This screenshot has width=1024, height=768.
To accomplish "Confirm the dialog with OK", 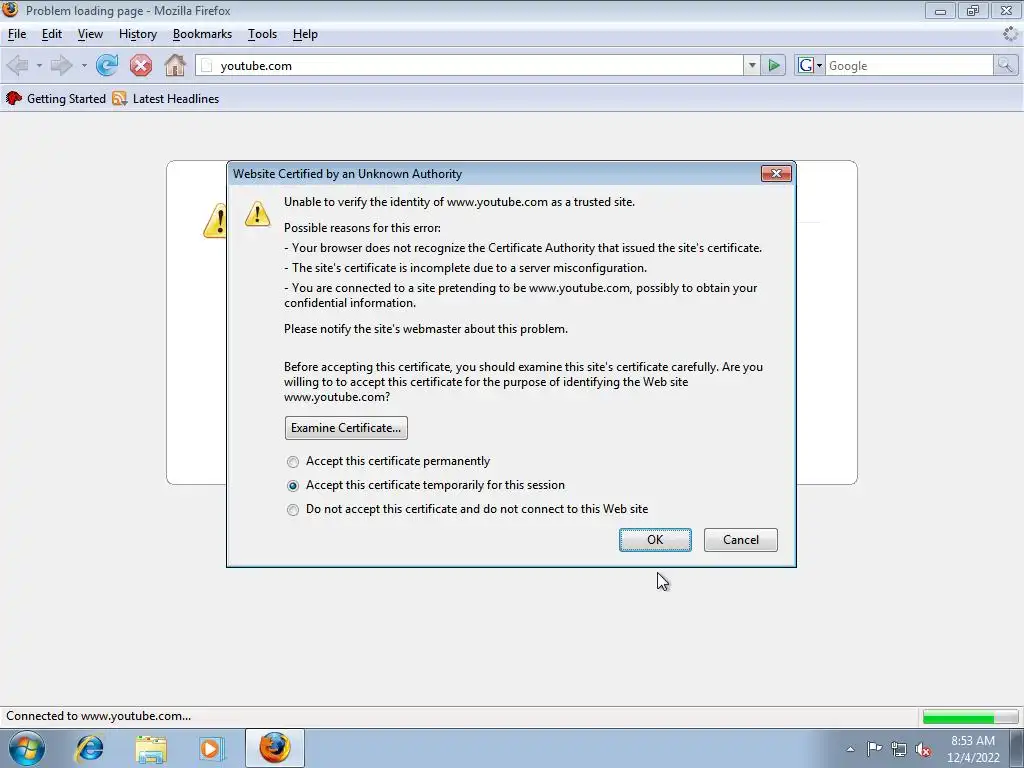I will click(655, 539).
